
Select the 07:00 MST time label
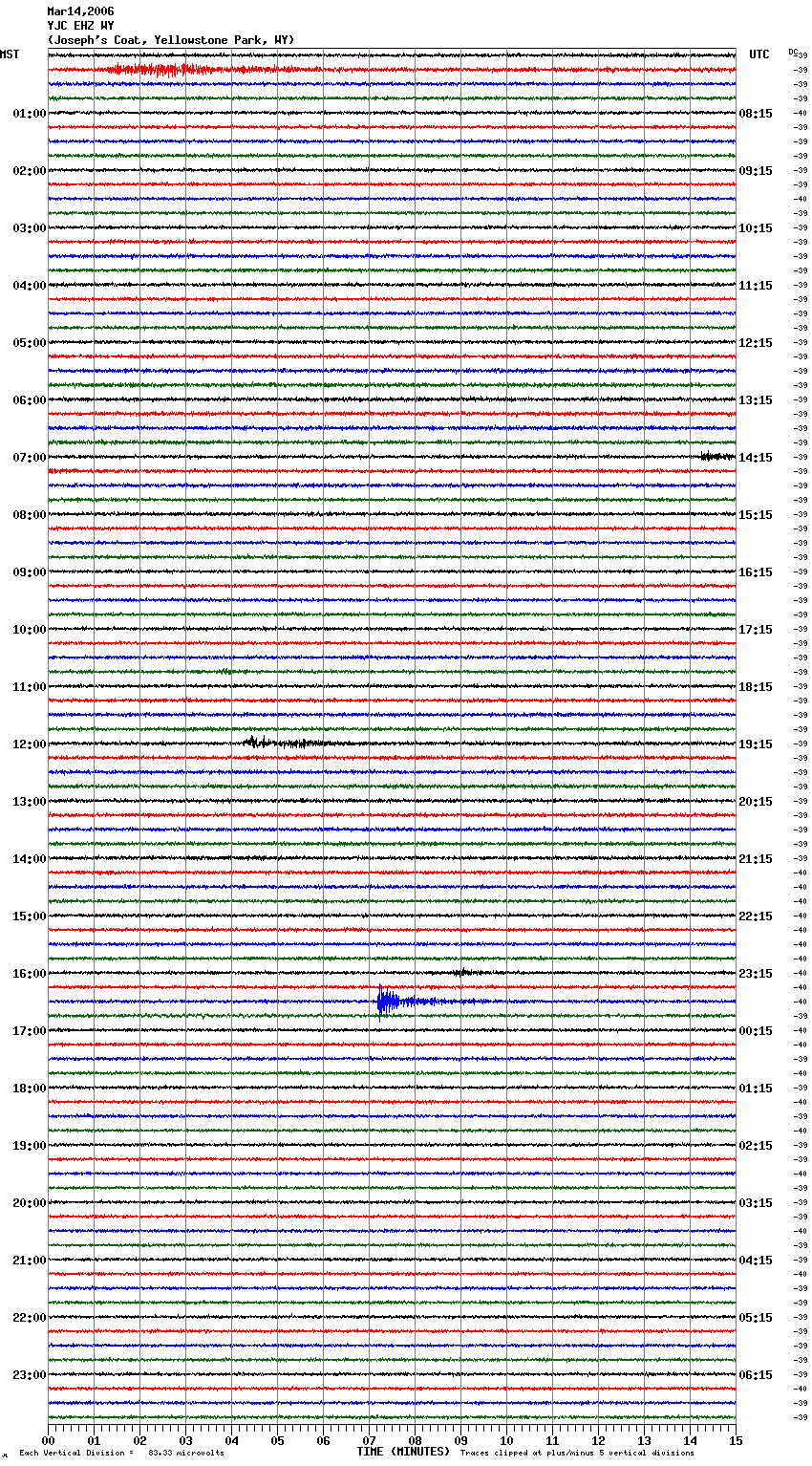click(30, 458)
